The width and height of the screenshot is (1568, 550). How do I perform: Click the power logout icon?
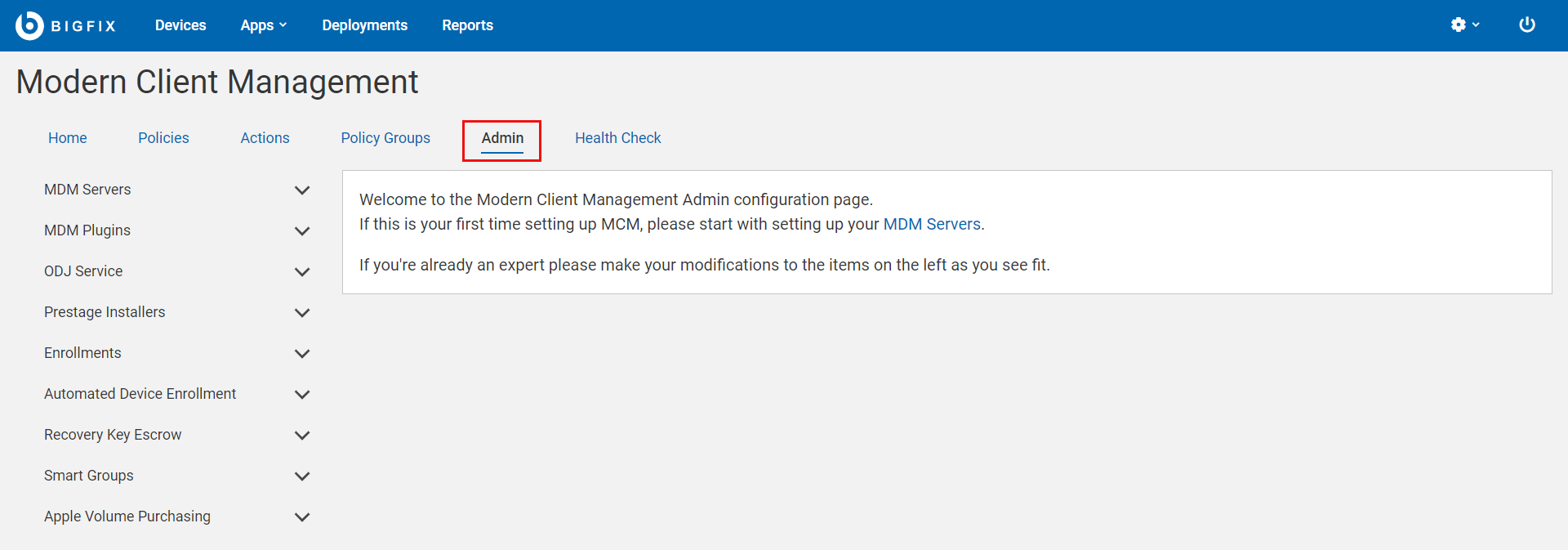pos(1526,25)
